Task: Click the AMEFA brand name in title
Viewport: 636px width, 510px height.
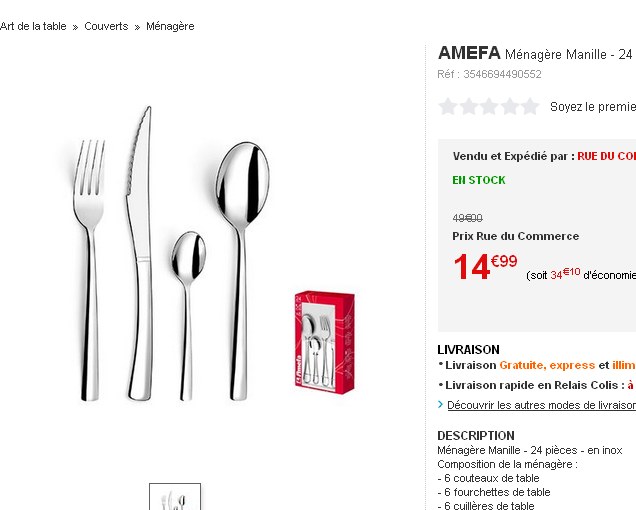Action: [469, 53]
